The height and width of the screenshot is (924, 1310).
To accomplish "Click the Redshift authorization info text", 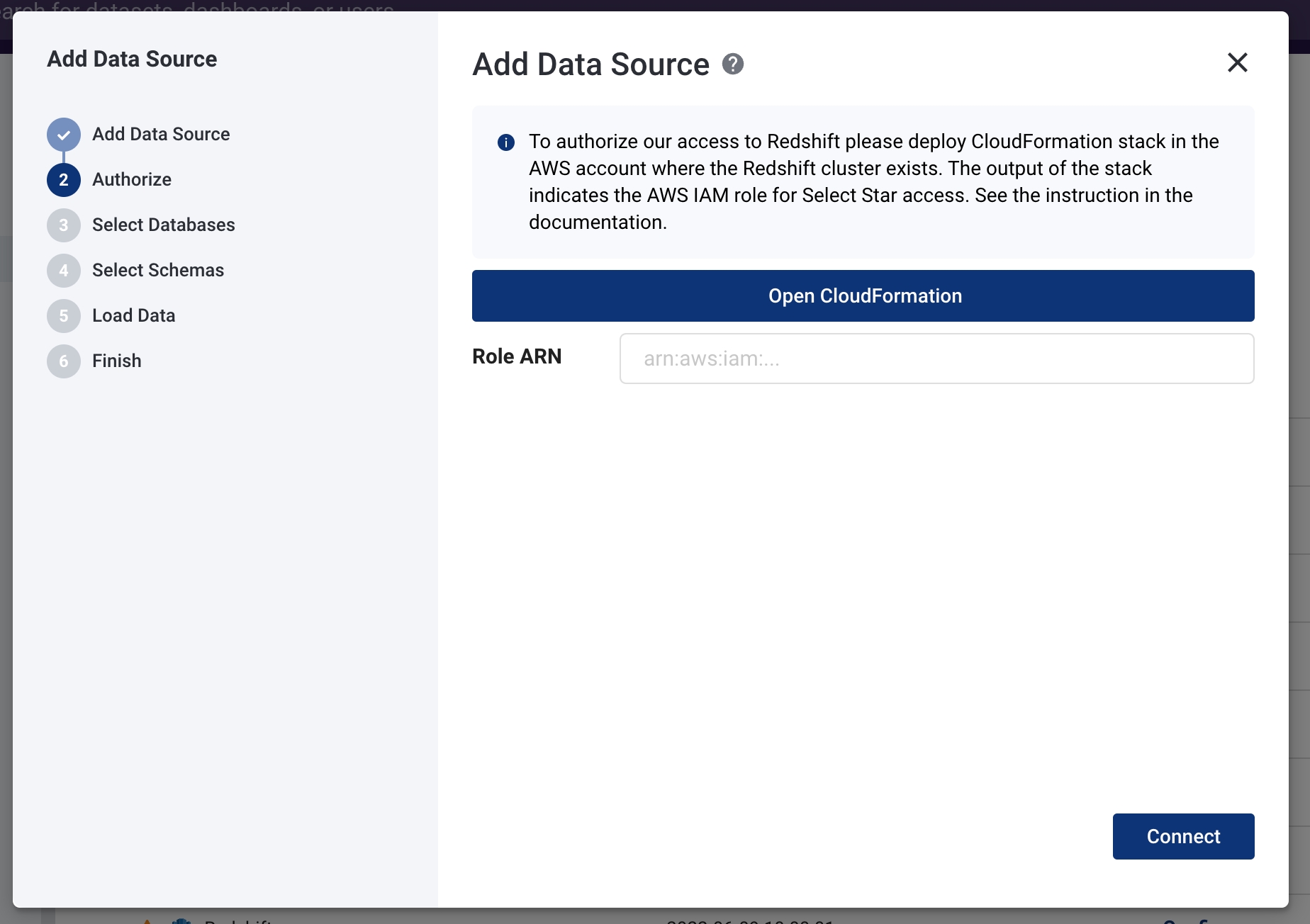I will [874, 182].
